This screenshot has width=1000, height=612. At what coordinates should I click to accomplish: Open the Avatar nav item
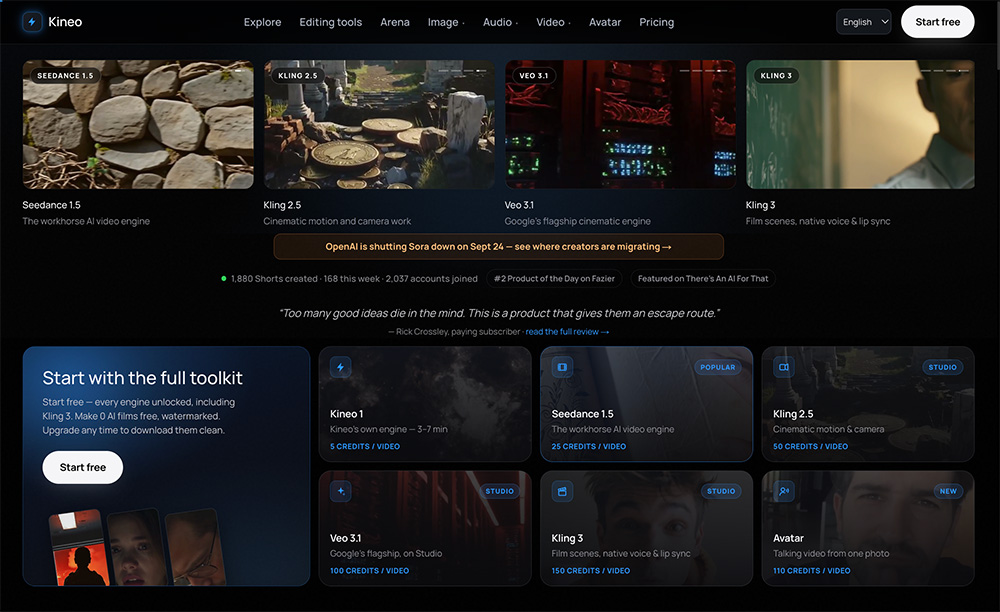pyautogui.click(x=605, y=22)
